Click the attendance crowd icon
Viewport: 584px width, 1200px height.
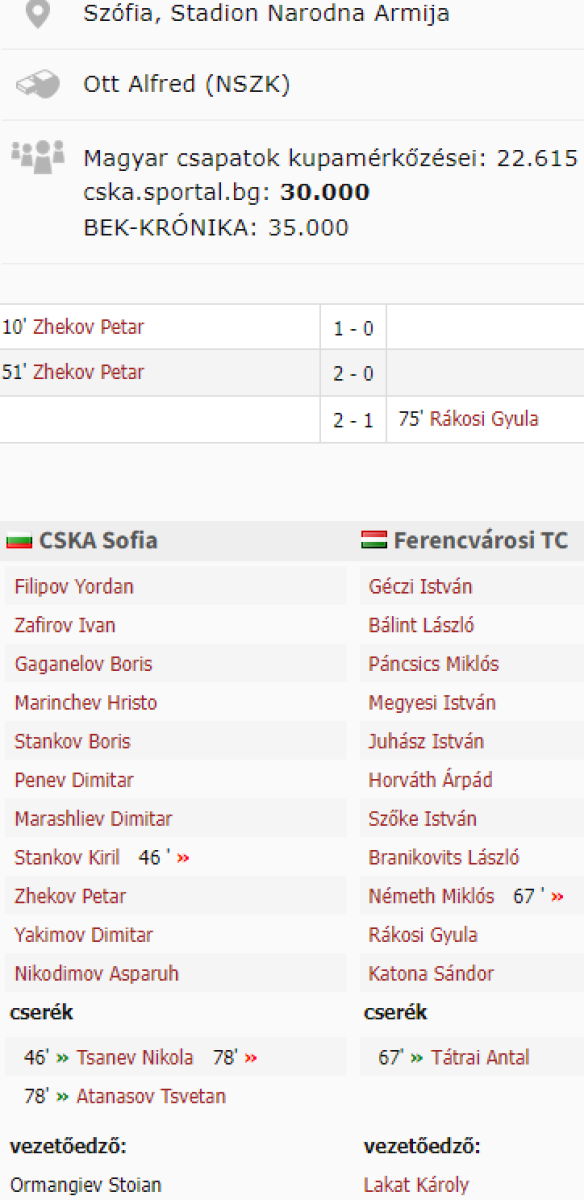[x=38, y=155]
